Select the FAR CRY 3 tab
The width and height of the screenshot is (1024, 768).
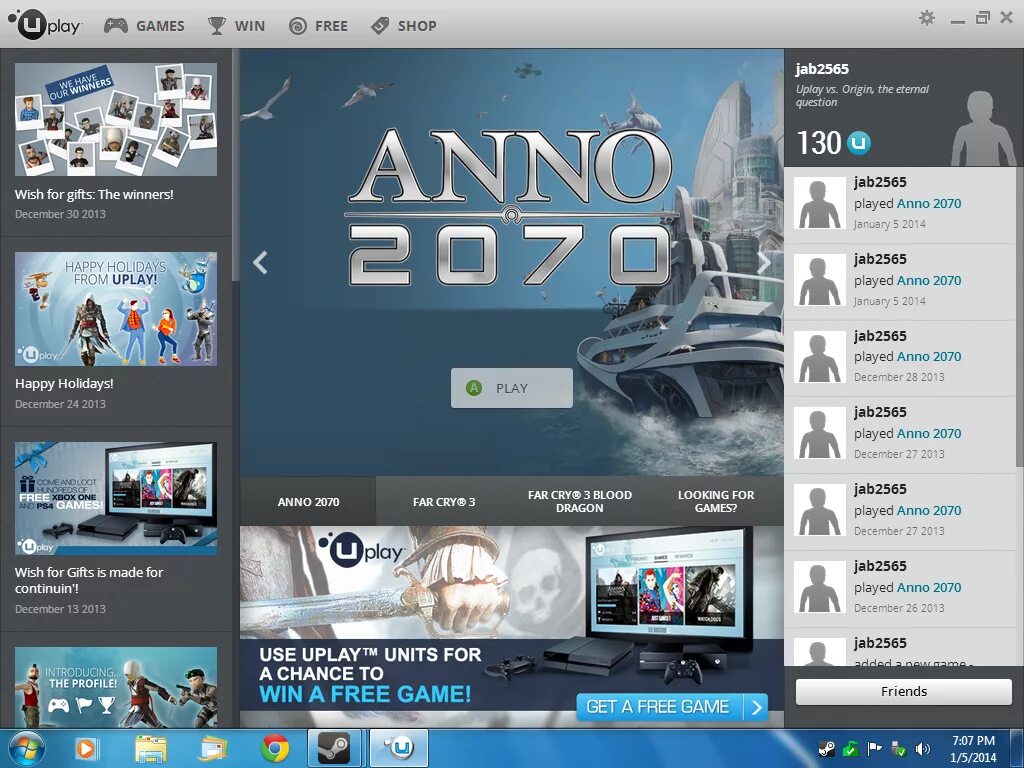click(x=444, y=502)
